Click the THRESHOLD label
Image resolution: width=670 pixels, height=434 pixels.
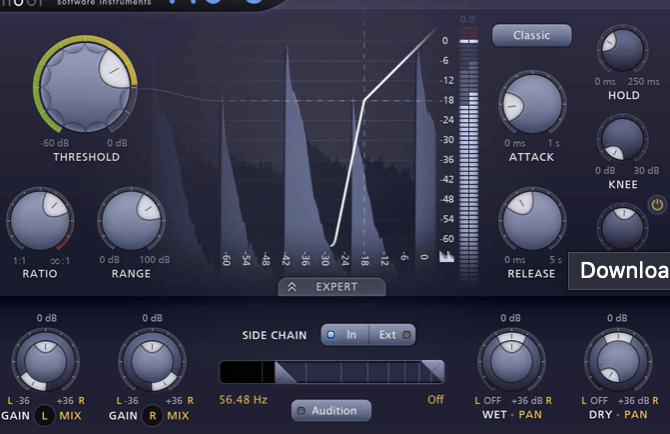(86, 157)
